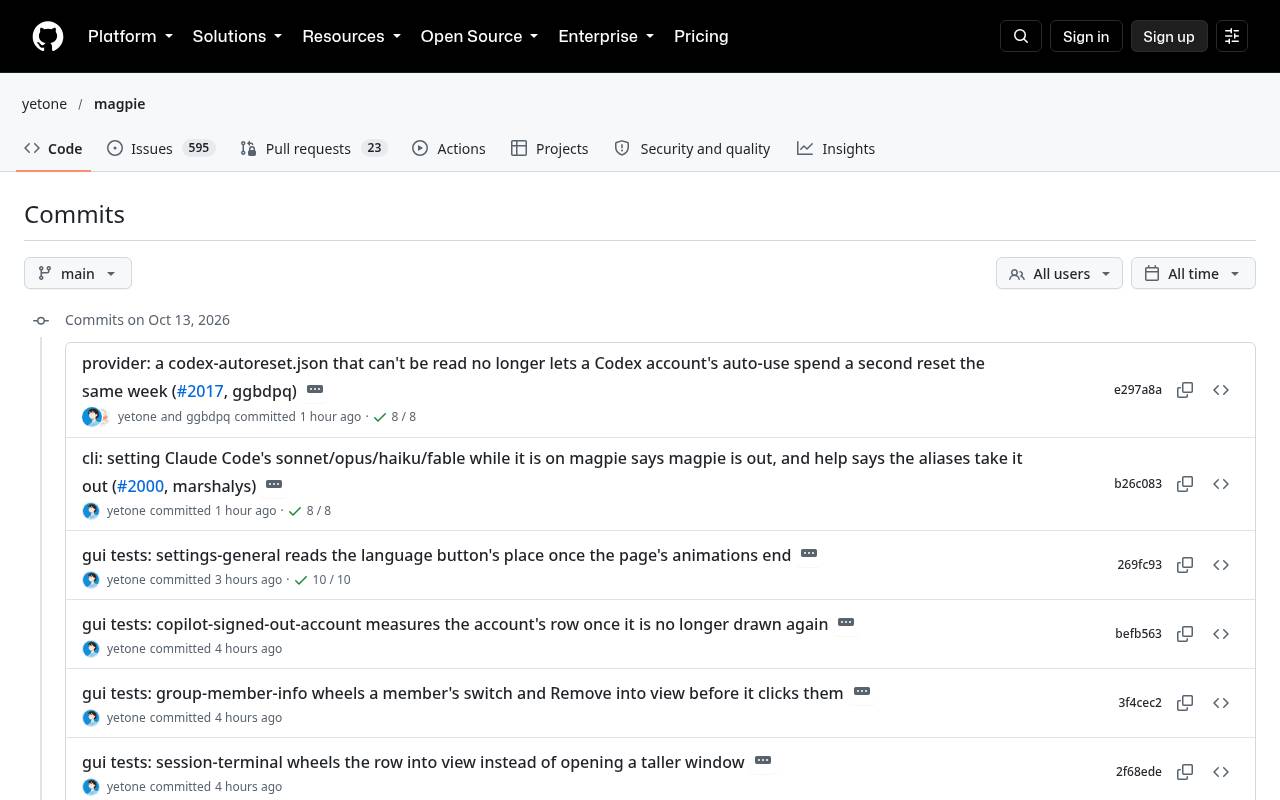Browse repository at commit b26c083
Image resolution: width=1280 pixels, height=800 pixels.
coord(1221,484)
